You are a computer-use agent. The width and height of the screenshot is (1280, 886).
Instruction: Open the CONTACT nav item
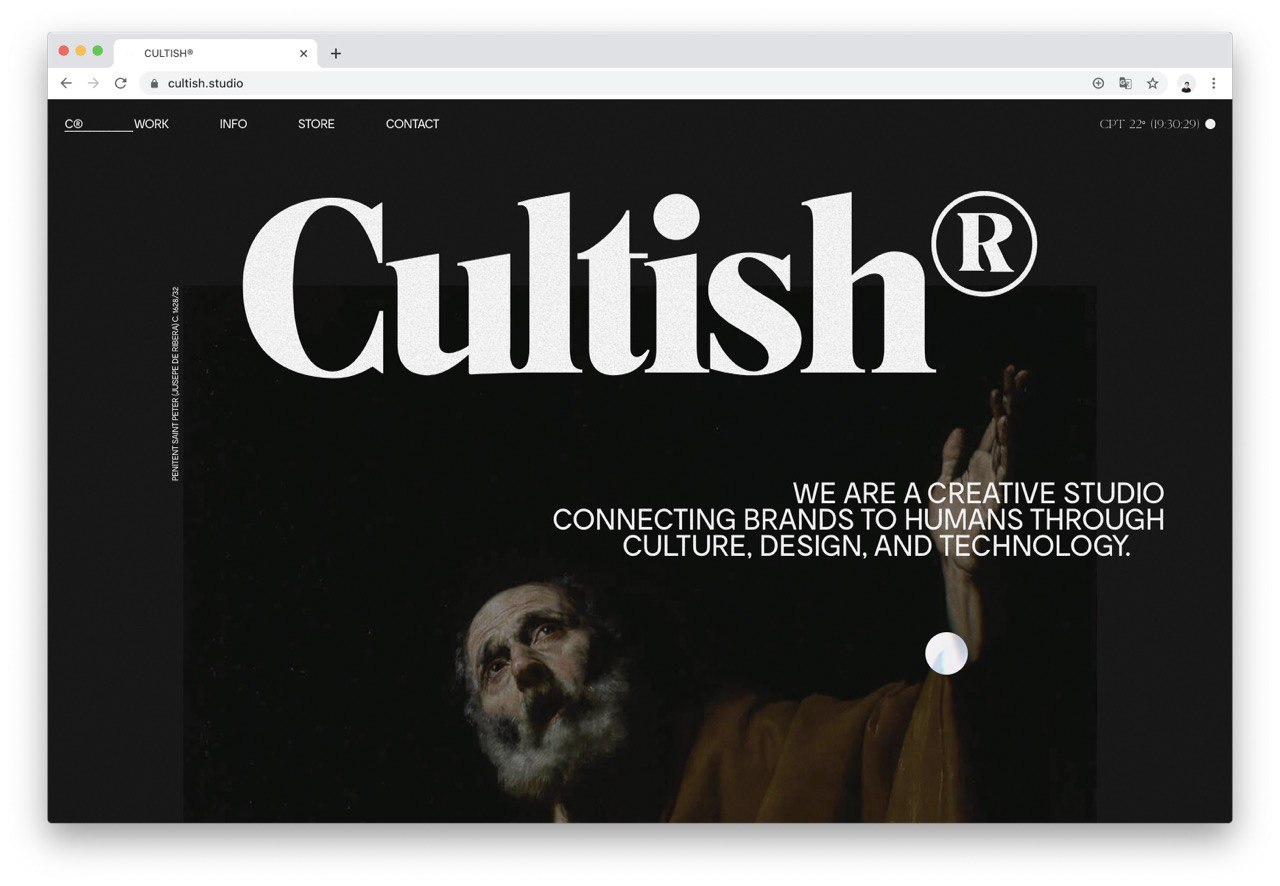412,124
